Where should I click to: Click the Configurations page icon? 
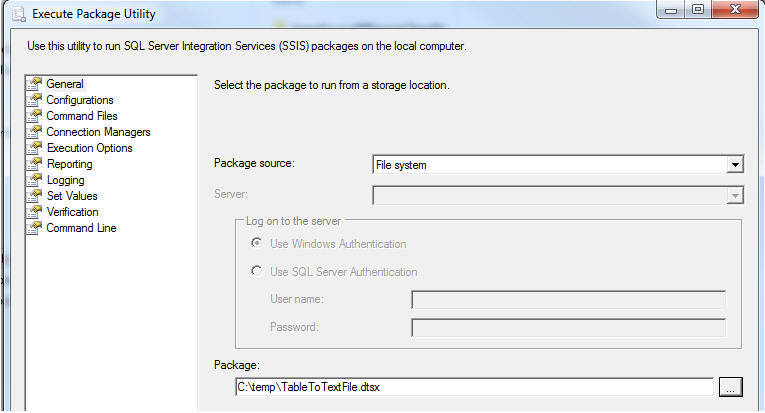click(35, 100)
